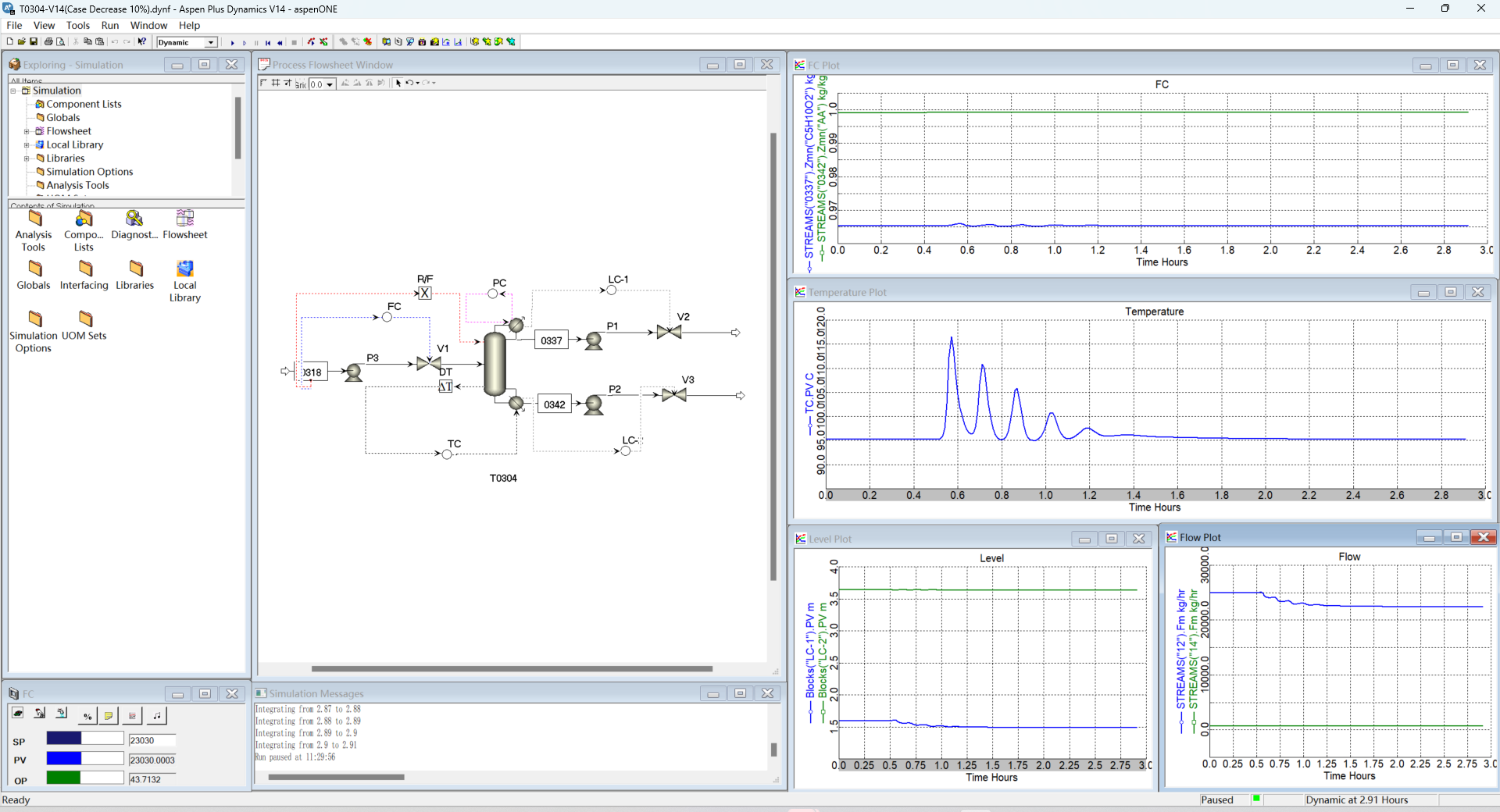This screenshot has width=1500, height=812.
Task: Click the Open file toolbar icon
Action: point(21,42)
